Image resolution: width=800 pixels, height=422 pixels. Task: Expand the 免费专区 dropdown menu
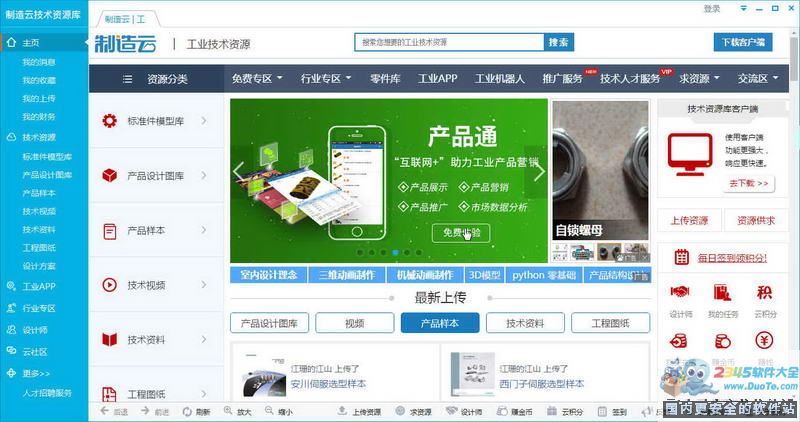[x=257, y=79]
